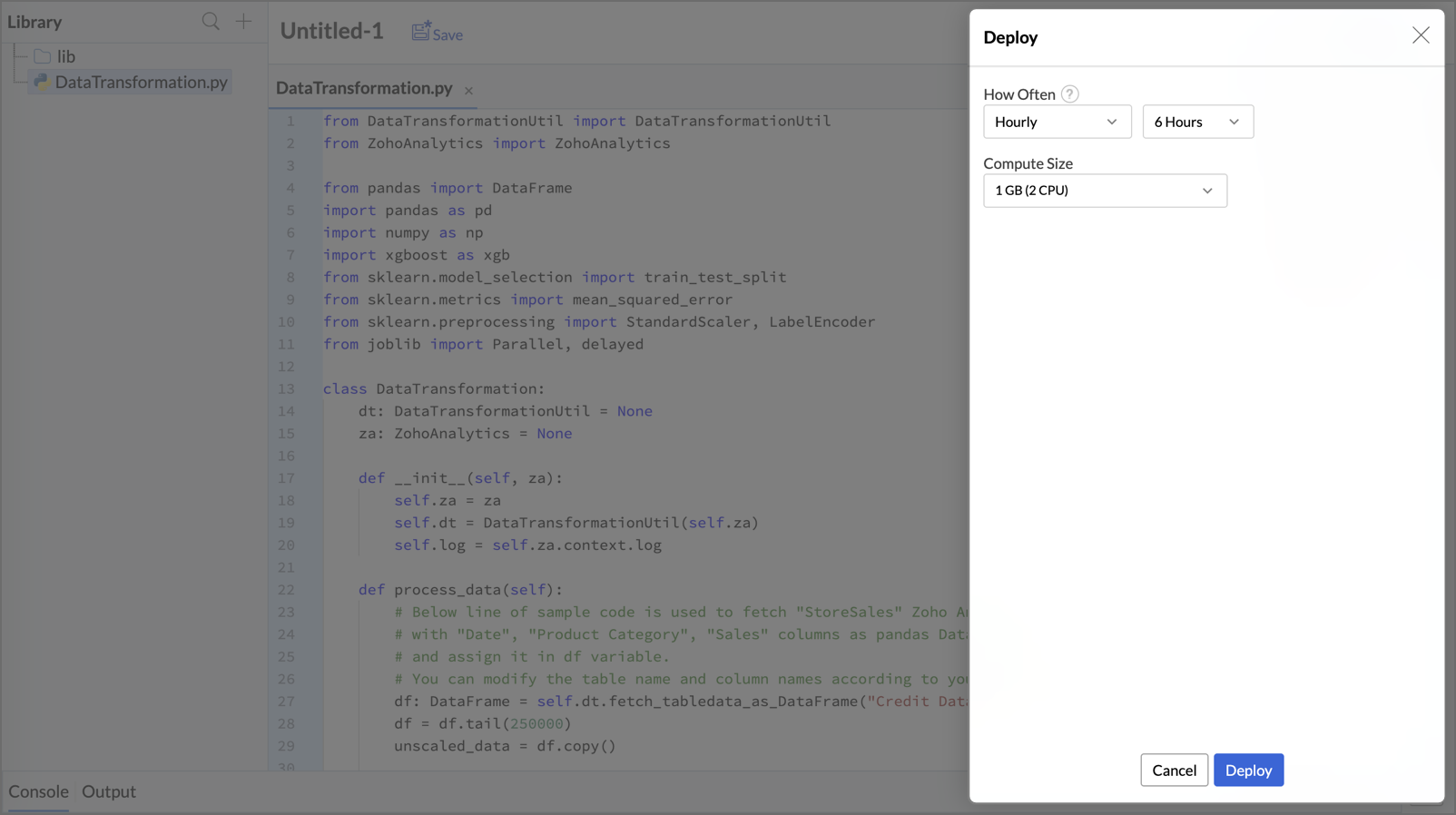
Task: Click the blue Deploy button
Action: 1249,770
